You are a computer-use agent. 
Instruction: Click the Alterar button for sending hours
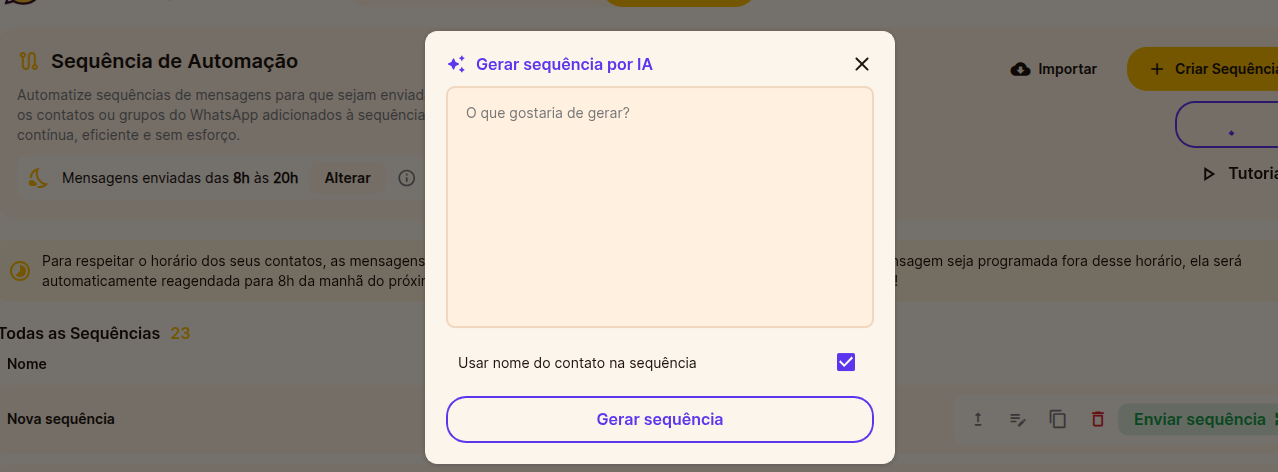point(347,178)
